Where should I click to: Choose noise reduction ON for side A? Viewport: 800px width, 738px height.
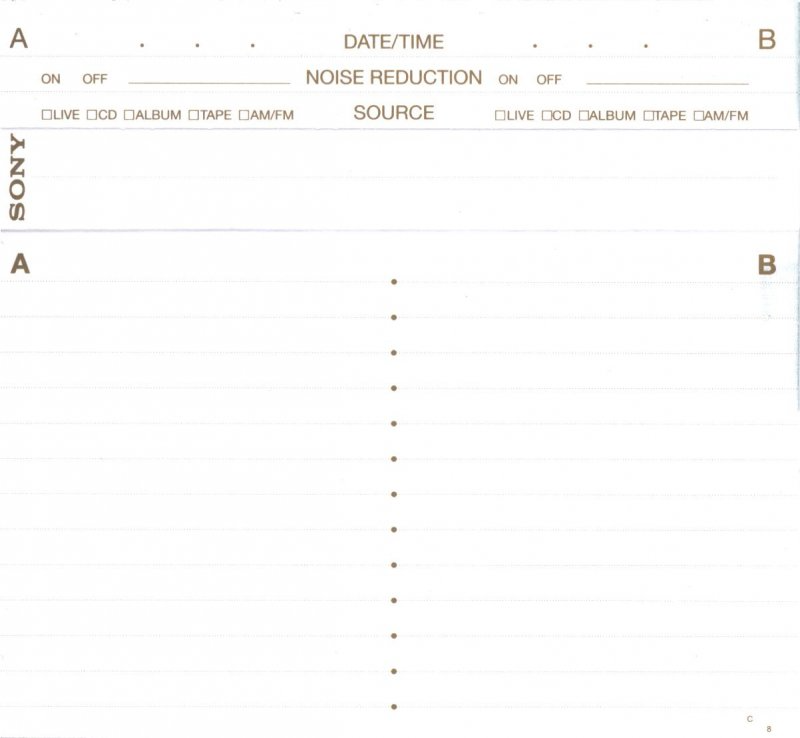51,79
